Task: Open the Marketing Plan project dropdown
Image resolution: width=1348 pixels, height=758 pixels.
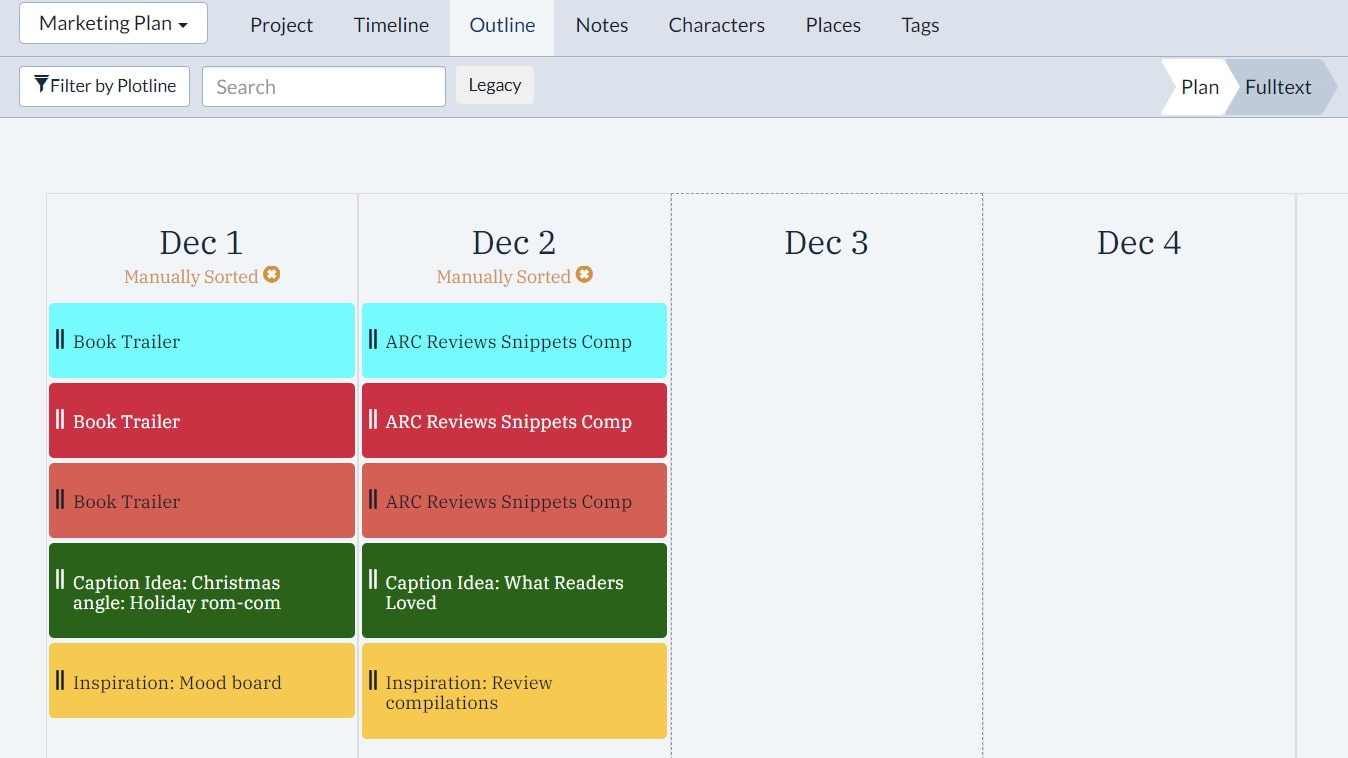Action: (112, 23)
